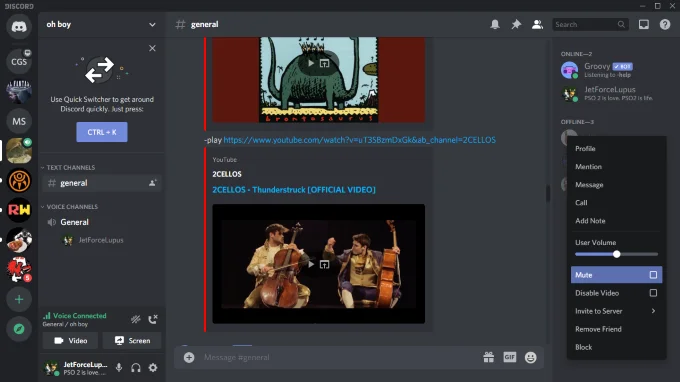The height and width of the screenshot is (382, 680).
Task: Open 2CELLOS video in external player icon
Action: coord(324,264)
